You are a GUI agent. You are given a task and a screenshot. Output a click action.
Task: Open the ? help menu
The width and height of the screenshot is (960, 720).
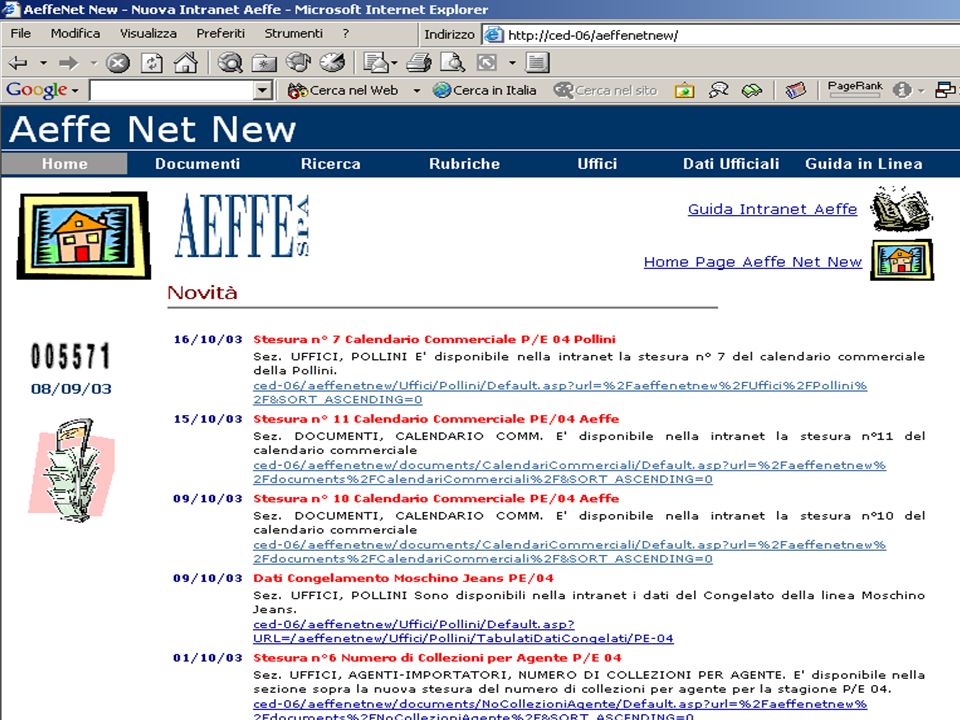[x=346, y=34]
